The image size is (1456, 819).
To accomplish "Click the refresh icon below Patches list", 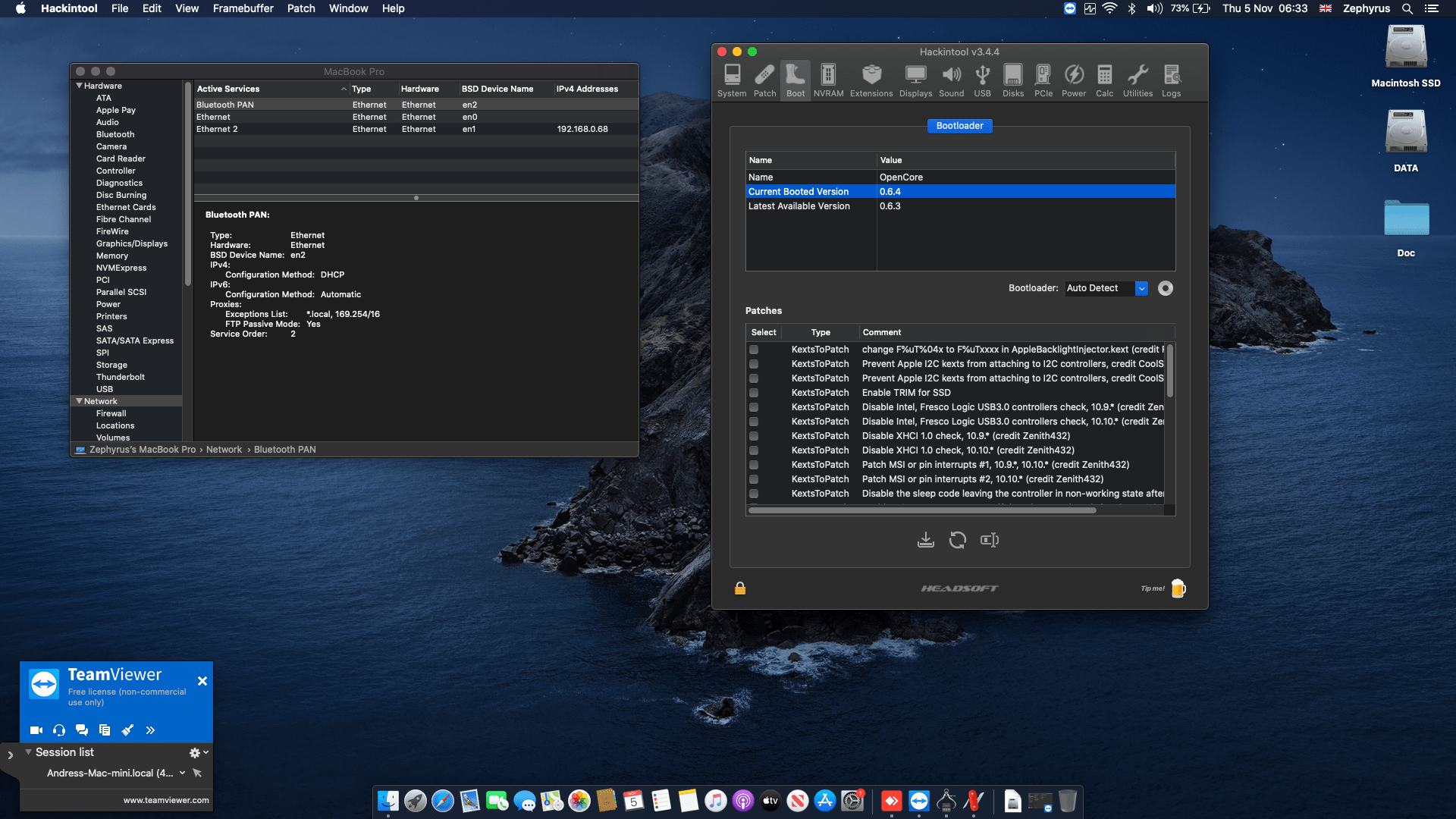I will [x=958, y=540].
